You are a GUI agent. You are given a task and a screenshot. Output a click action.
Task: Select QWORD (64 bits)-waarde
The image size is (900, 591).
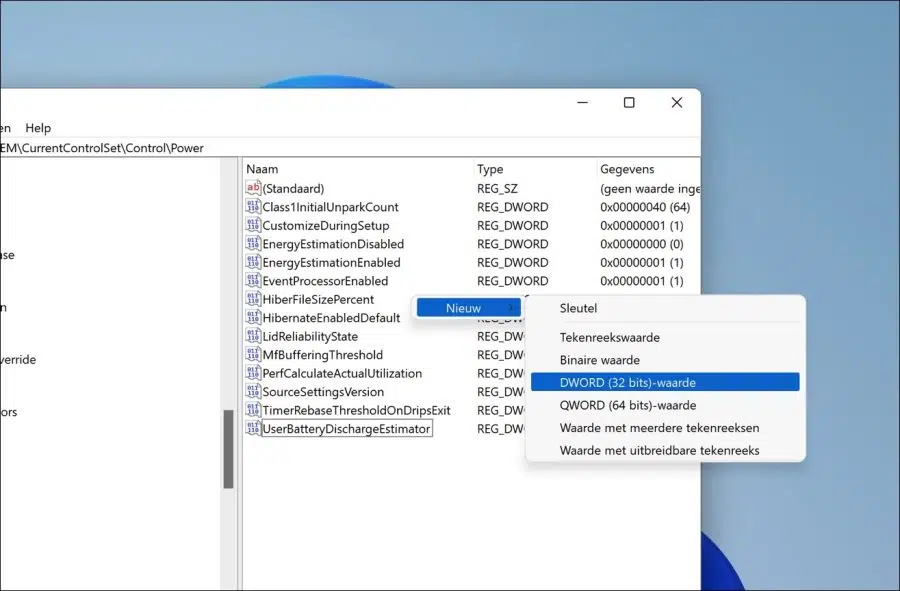pyautogui.click(x=665, y=405)
